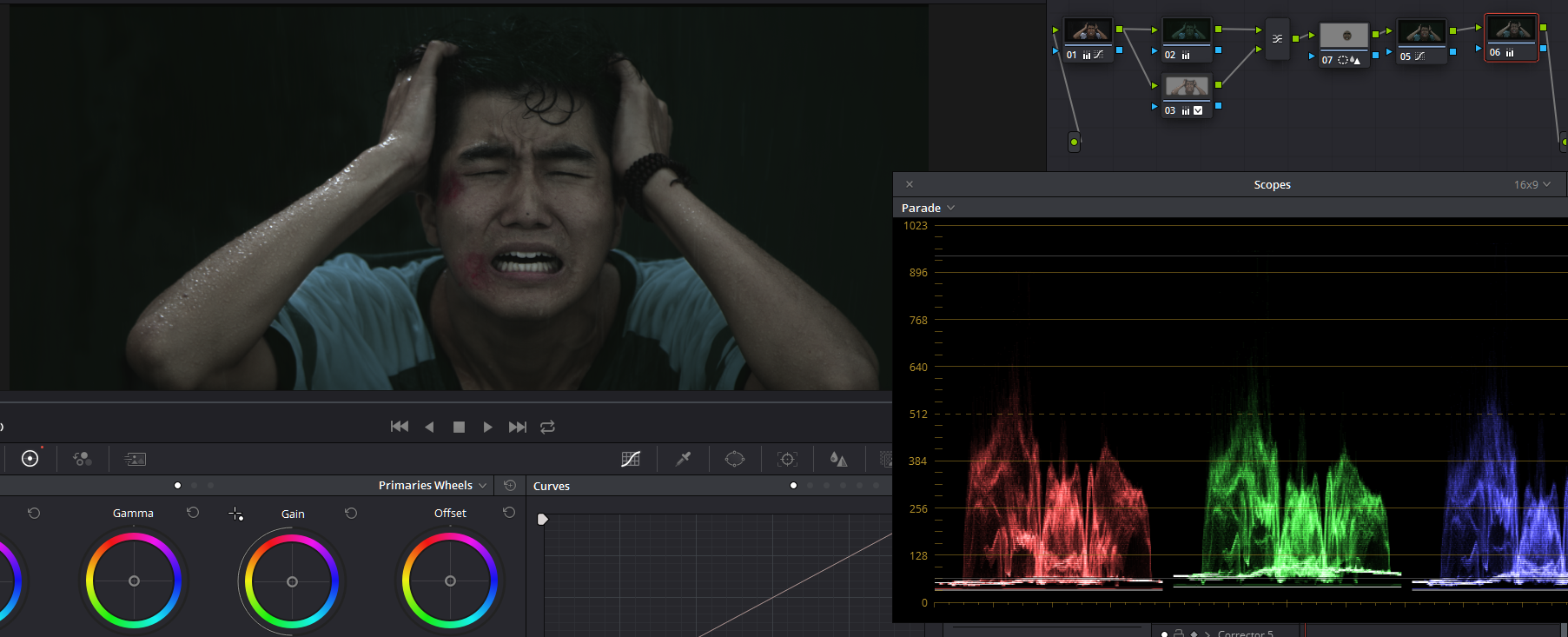Reset the Offset wheel

tap(509, 513)
